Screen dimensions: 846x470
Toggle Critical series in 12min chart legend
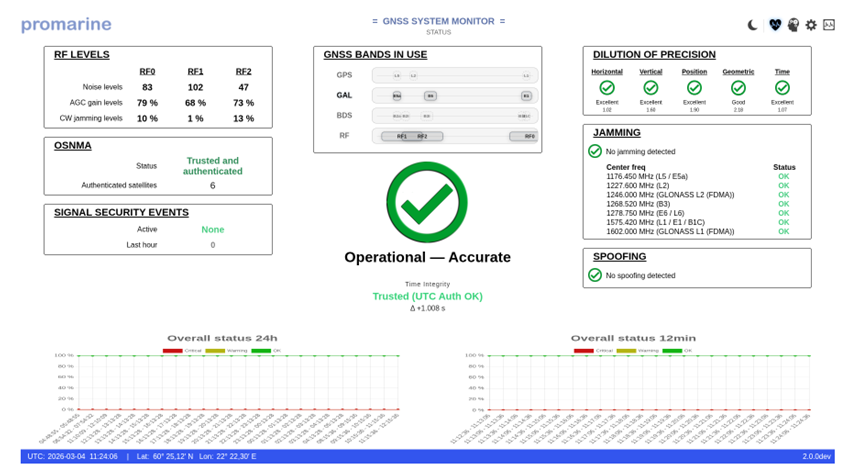(x=593, y=351)
